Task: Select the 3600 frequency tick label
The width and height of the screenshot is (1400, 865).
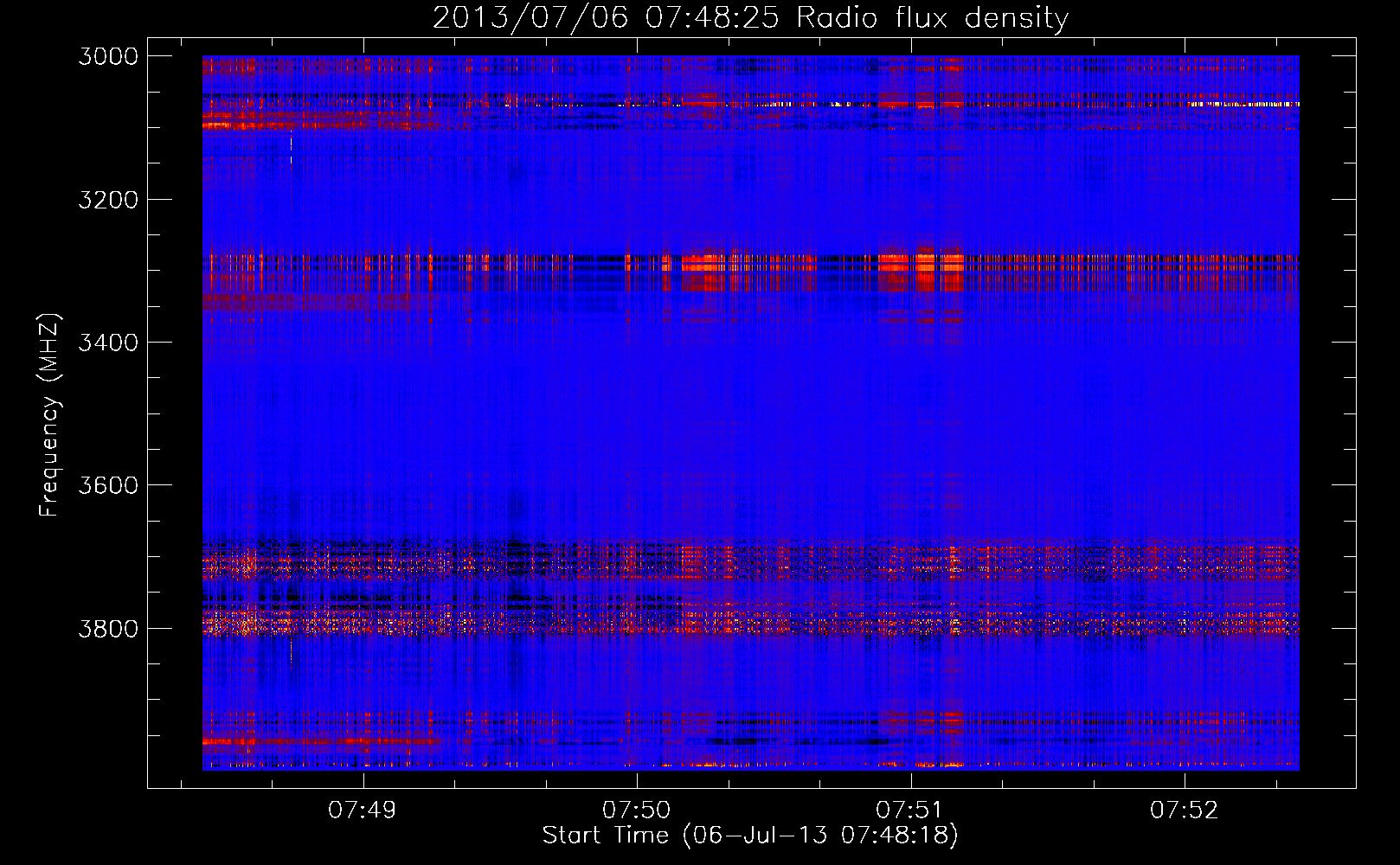Action: pyautogui.click(x=108, y=485)
